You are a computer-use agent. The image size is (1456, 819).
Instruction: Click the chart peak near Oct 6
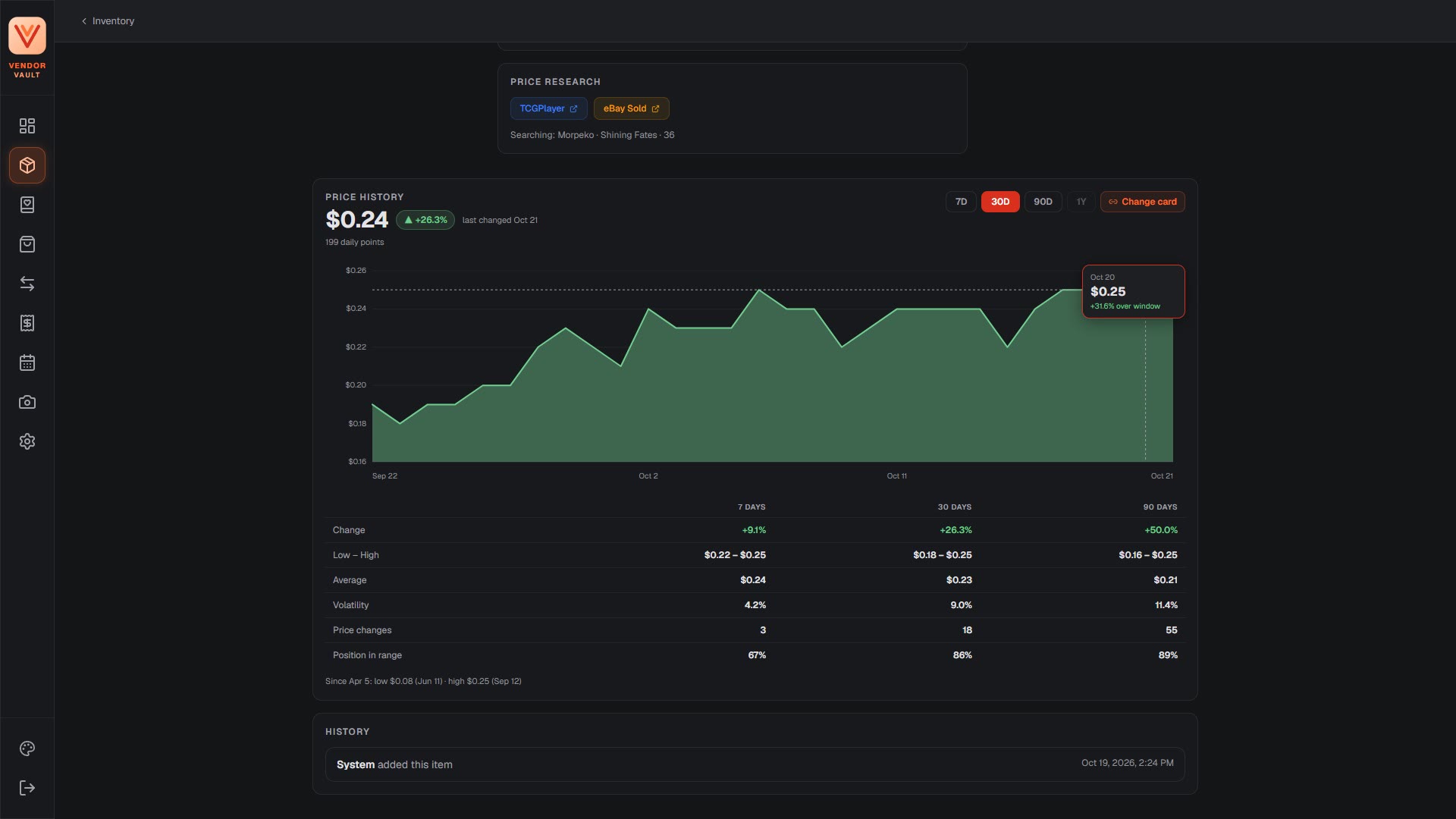tap(759, 290)
